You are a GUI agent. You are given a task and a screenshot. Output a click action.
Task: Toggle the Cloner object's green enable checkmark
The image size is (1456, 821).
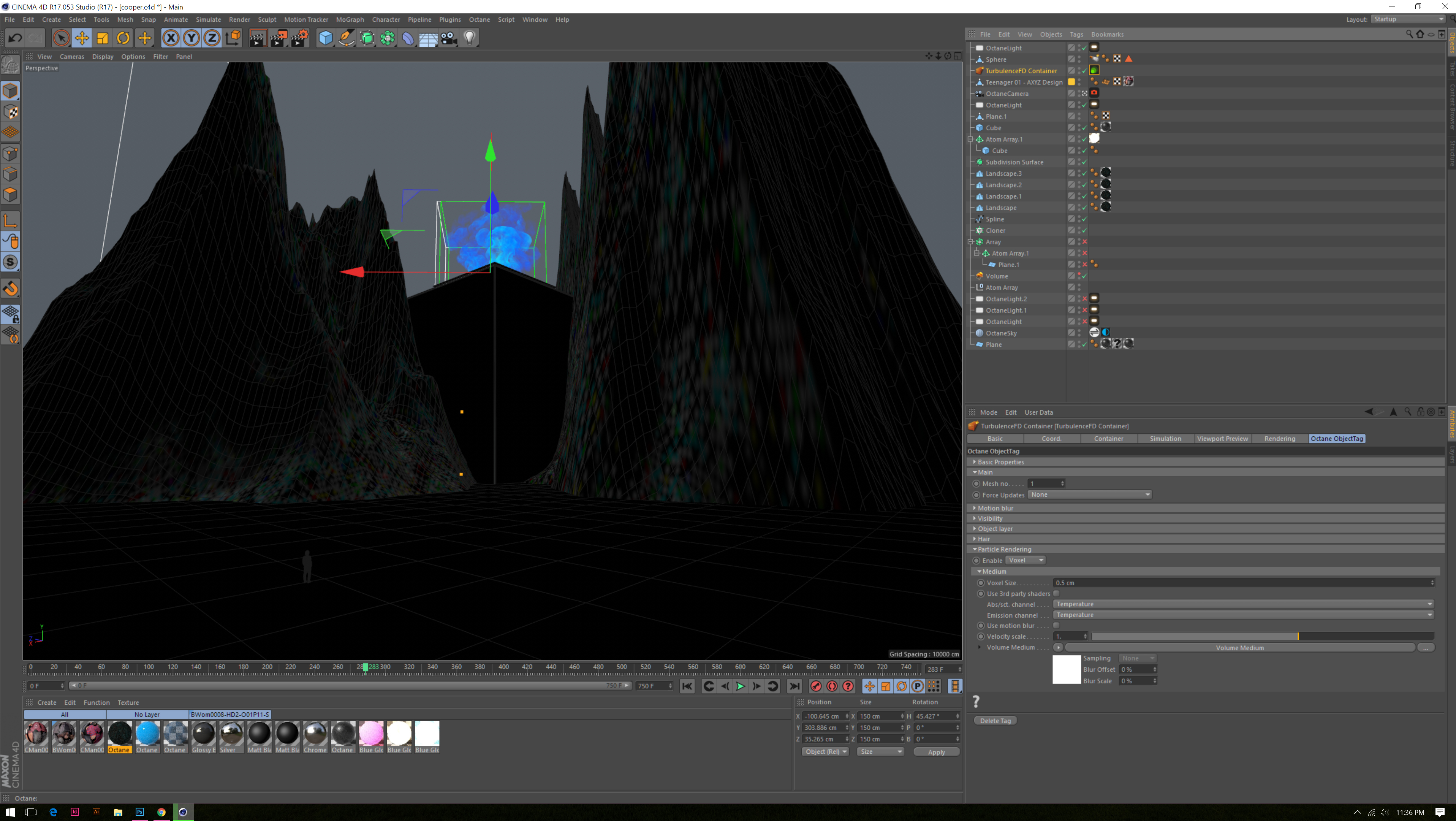point(1084,231)
